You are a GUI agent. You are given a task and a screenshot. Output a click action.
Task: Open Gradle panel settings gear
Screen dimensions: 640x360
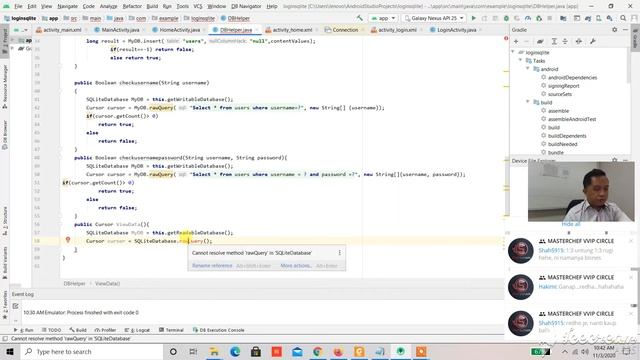pos(615,30)
